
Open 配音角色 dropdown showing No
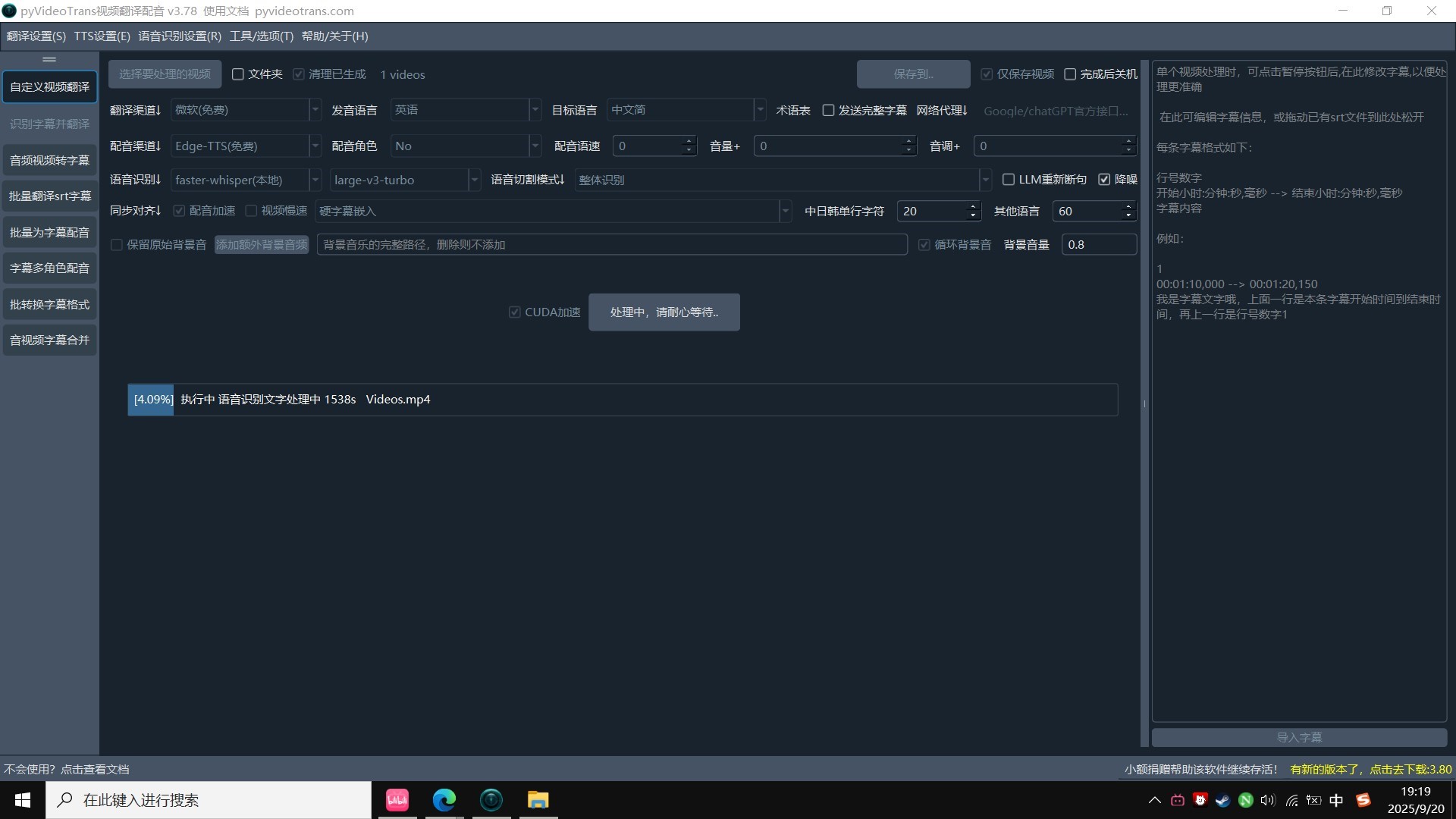tap(466, 146)
